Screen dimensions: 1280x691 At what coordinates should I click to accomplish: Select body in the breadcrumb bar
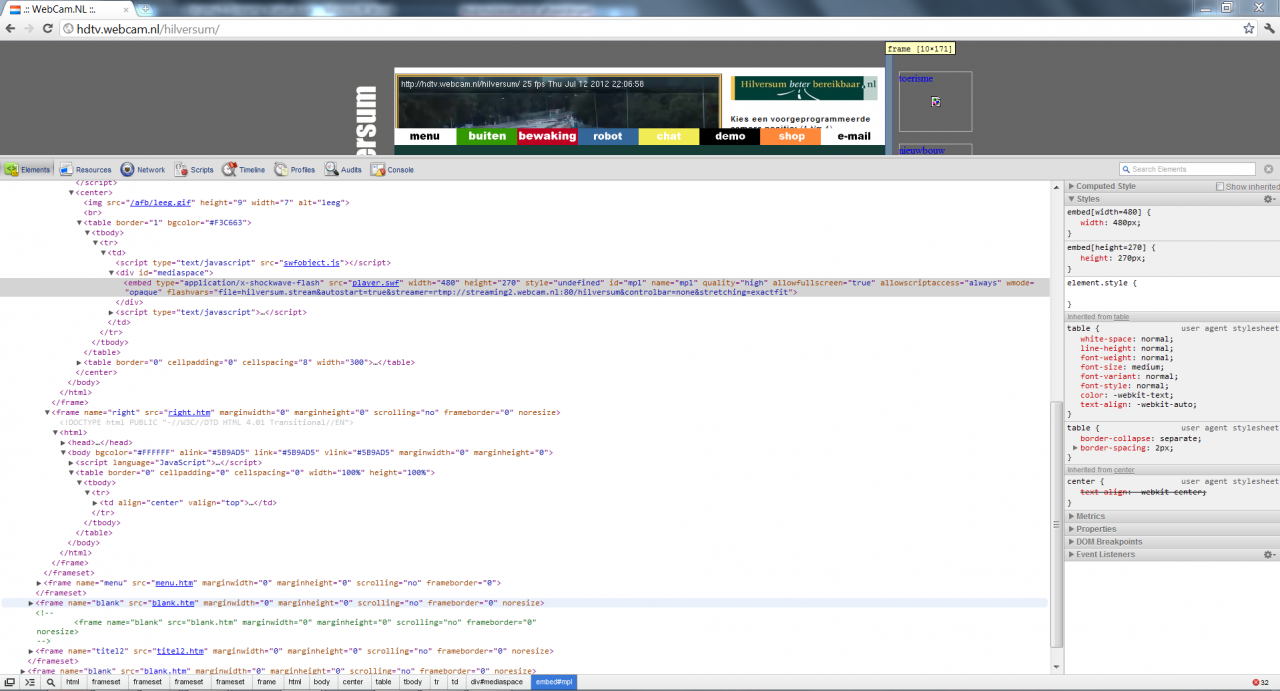pyautogui.click(x=321, y=682)
